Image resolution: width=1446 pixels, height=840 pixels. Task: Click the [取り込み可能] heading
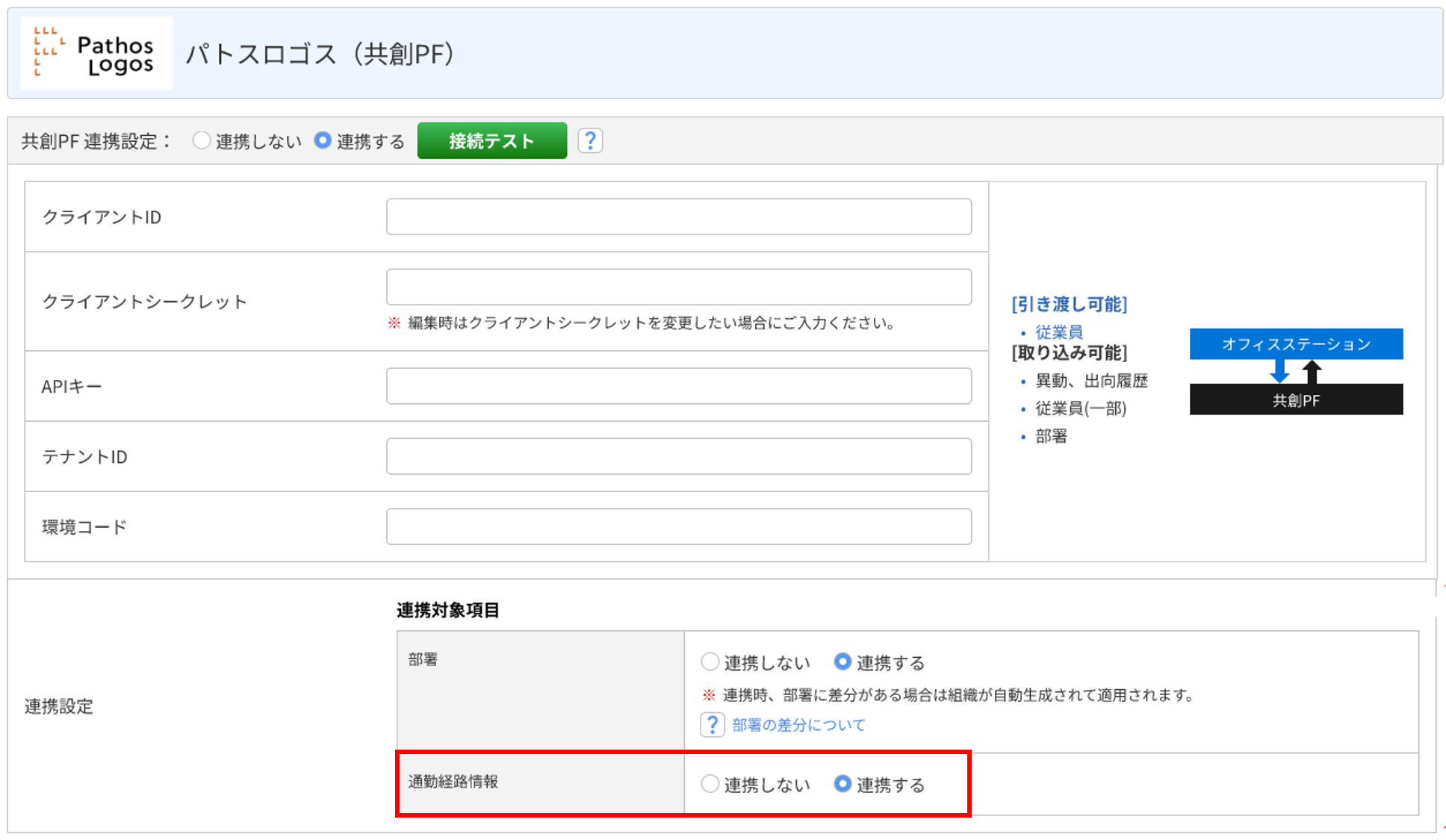(1069, 352)
